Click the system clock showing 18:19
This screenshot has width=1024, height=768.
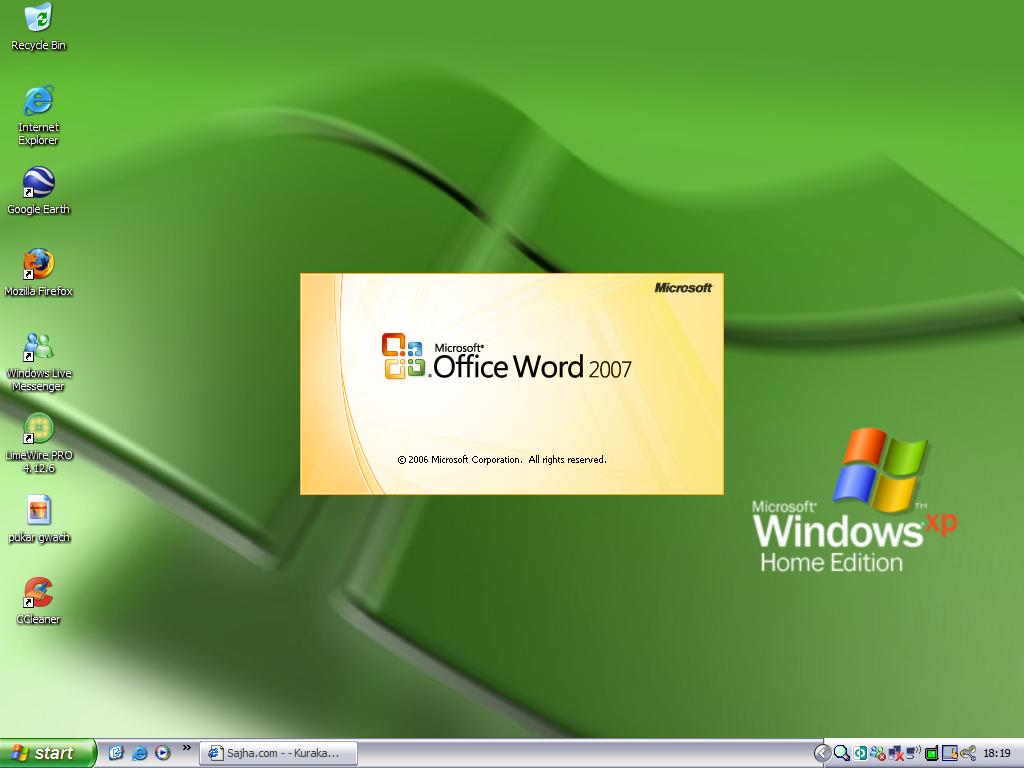pyautogui.click(x=997, y=753)
